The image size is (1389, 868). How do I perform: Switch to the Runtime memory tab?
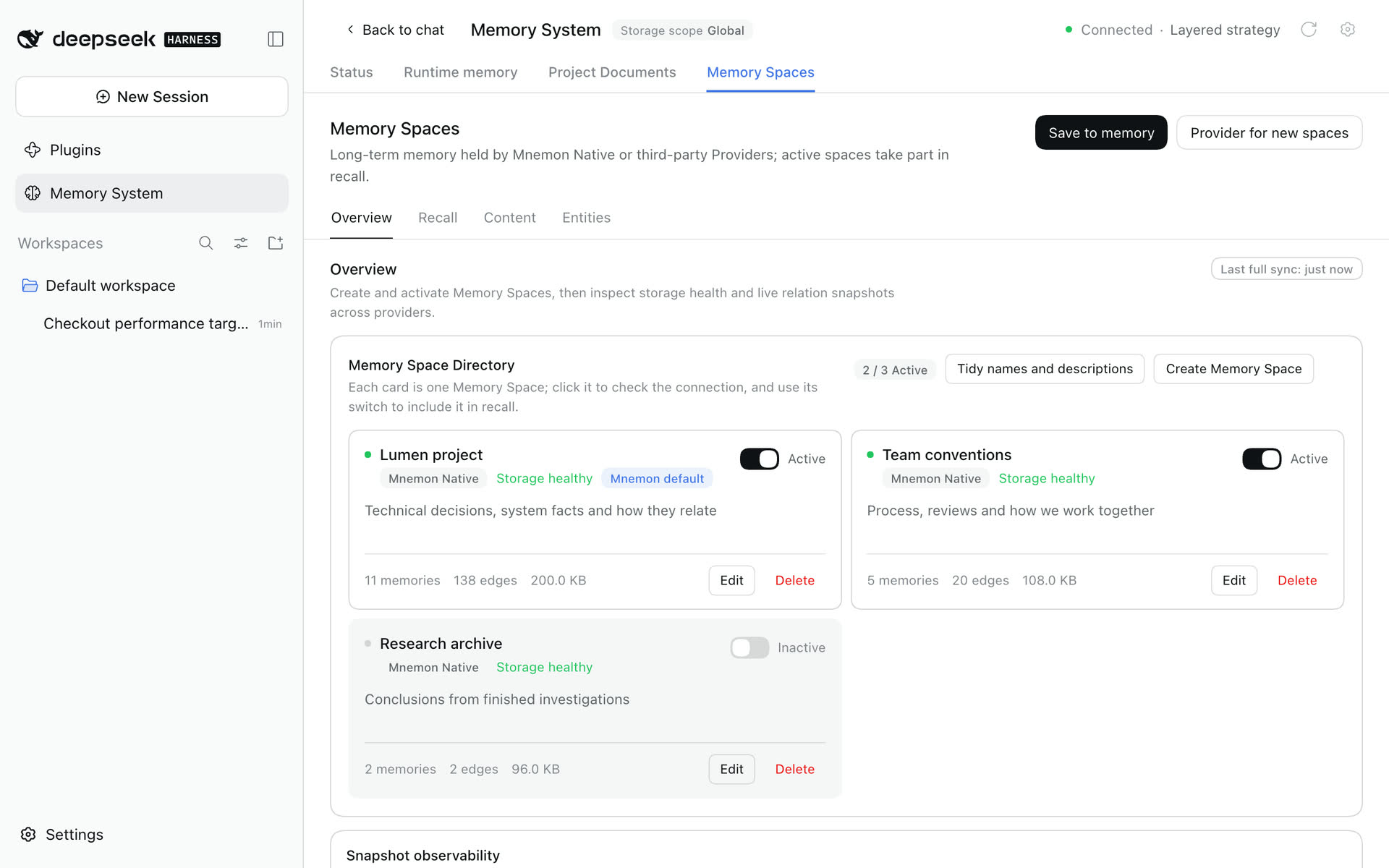[461, 72]
